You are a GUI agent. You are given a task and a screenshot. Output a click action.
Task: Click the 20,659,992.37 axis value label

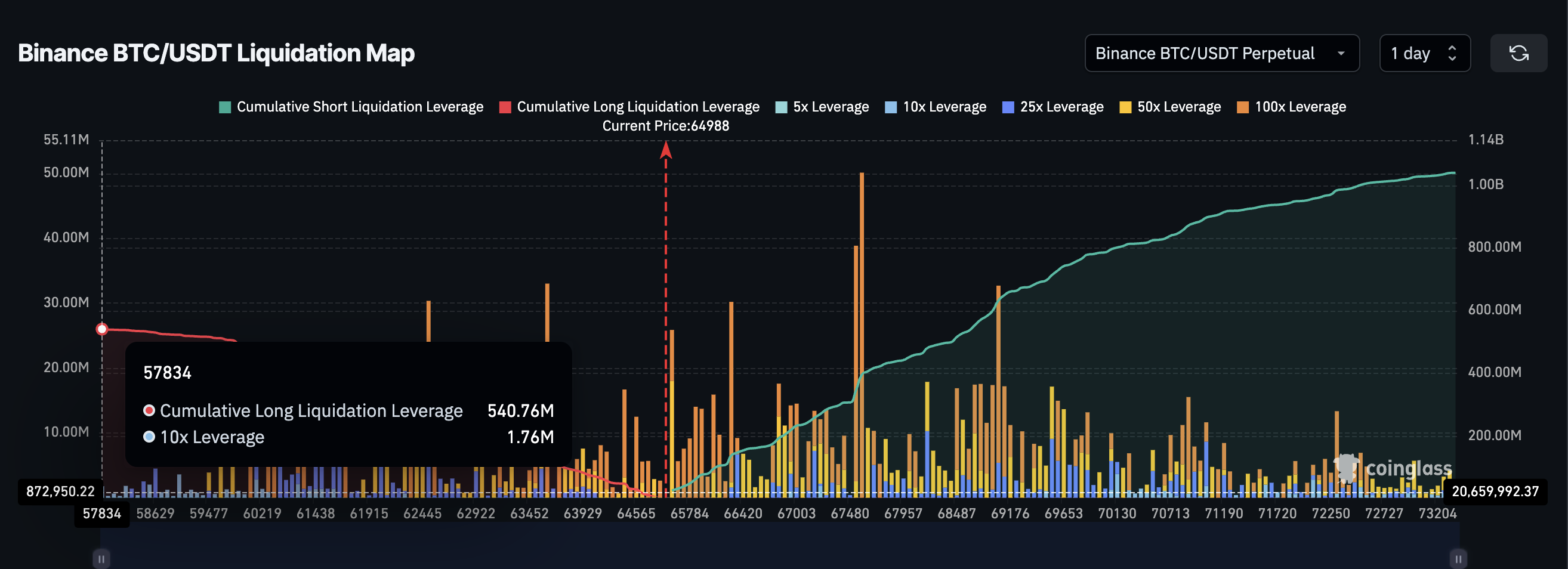point(1496,491)
